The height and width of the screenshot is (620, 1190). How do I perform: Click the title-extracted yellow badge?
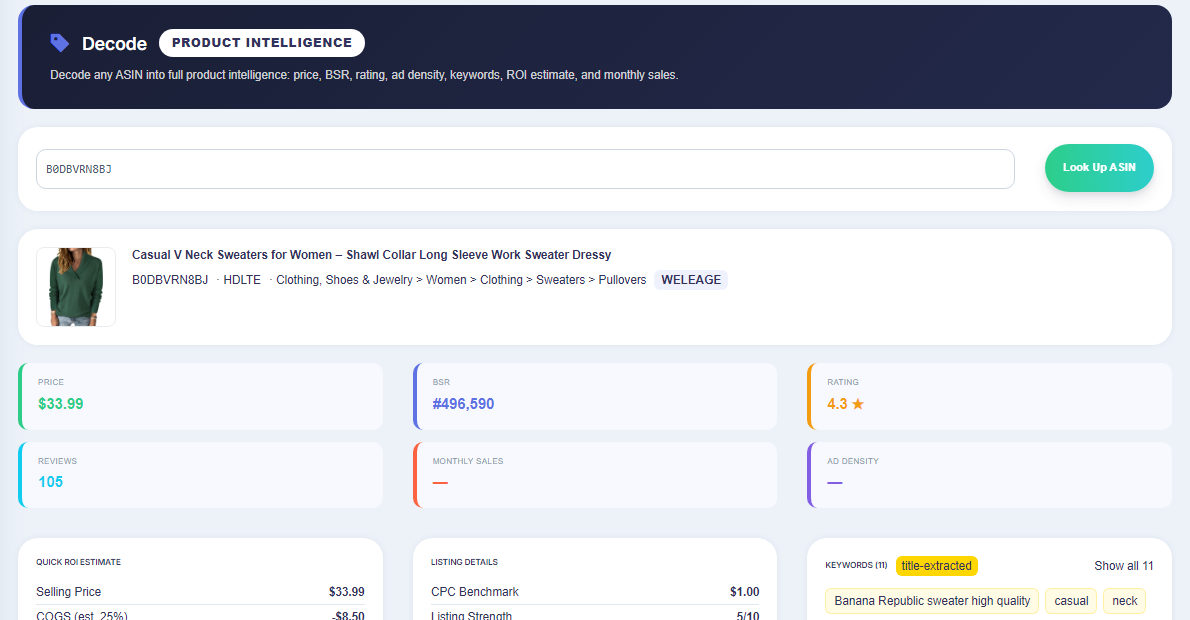937,566
